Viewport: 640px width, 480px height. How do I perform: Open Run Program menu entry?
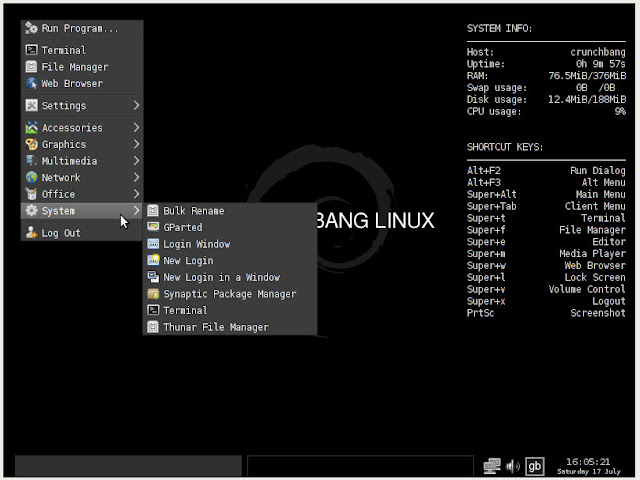(x=82, y=28)
